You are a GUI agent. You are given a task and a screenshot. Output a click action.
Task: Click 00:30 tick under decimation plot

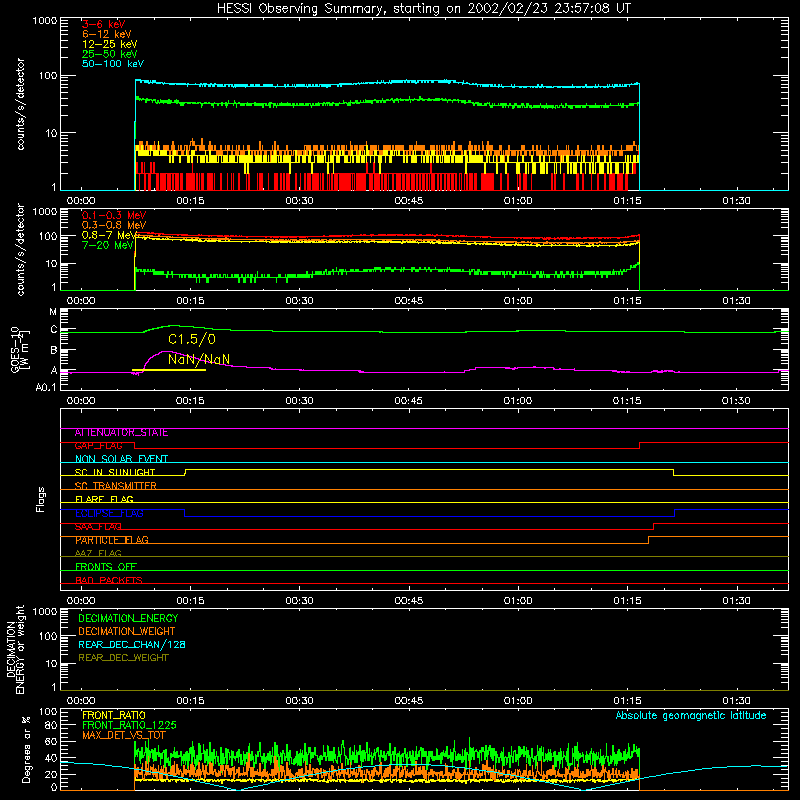(299, 701)
